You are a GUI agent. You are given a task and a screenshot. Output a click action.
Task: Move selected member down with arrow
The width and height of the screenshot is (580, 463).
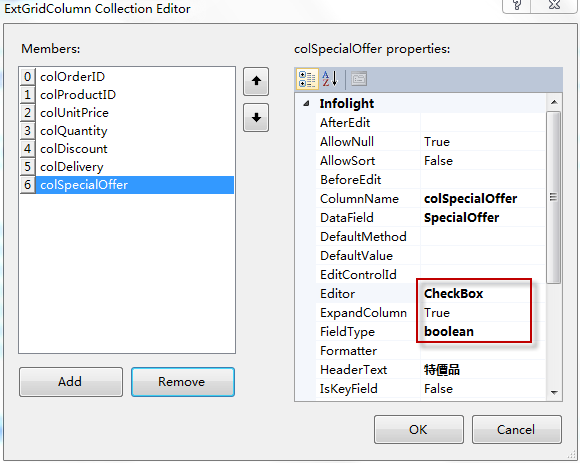click(256, 118)
